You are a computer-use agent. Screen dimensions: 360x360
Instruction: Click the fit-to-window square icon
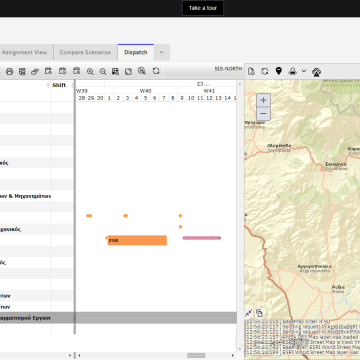click(x=128, y=71)
